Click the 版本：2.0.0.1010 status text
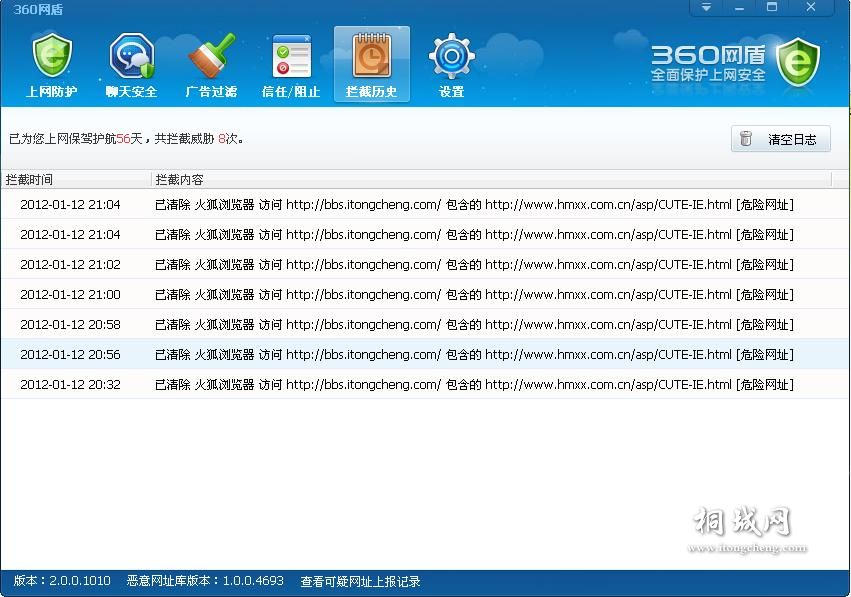 coord(62,581)
